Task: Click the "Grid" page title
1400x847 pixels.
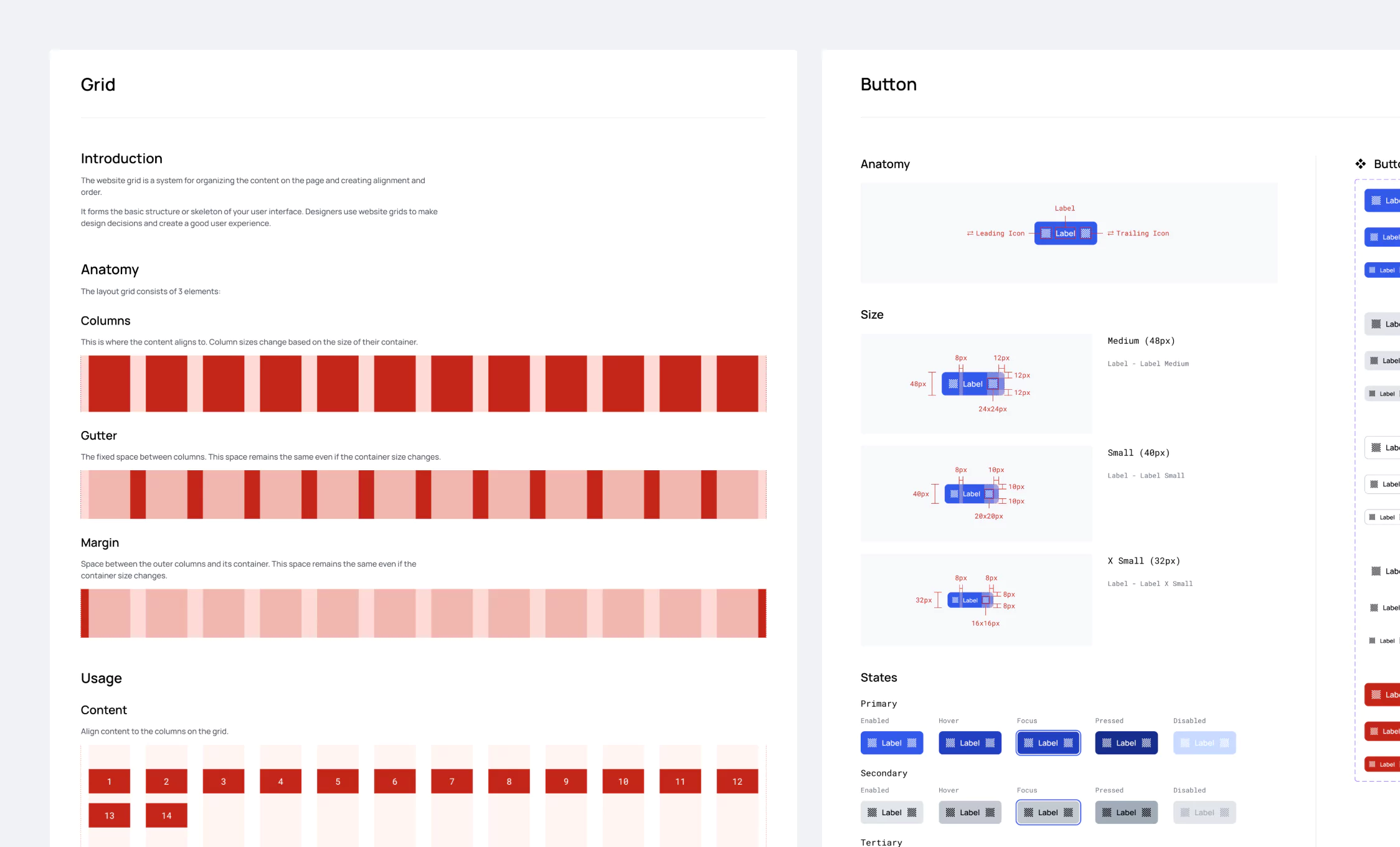Action: coord(98,85)
